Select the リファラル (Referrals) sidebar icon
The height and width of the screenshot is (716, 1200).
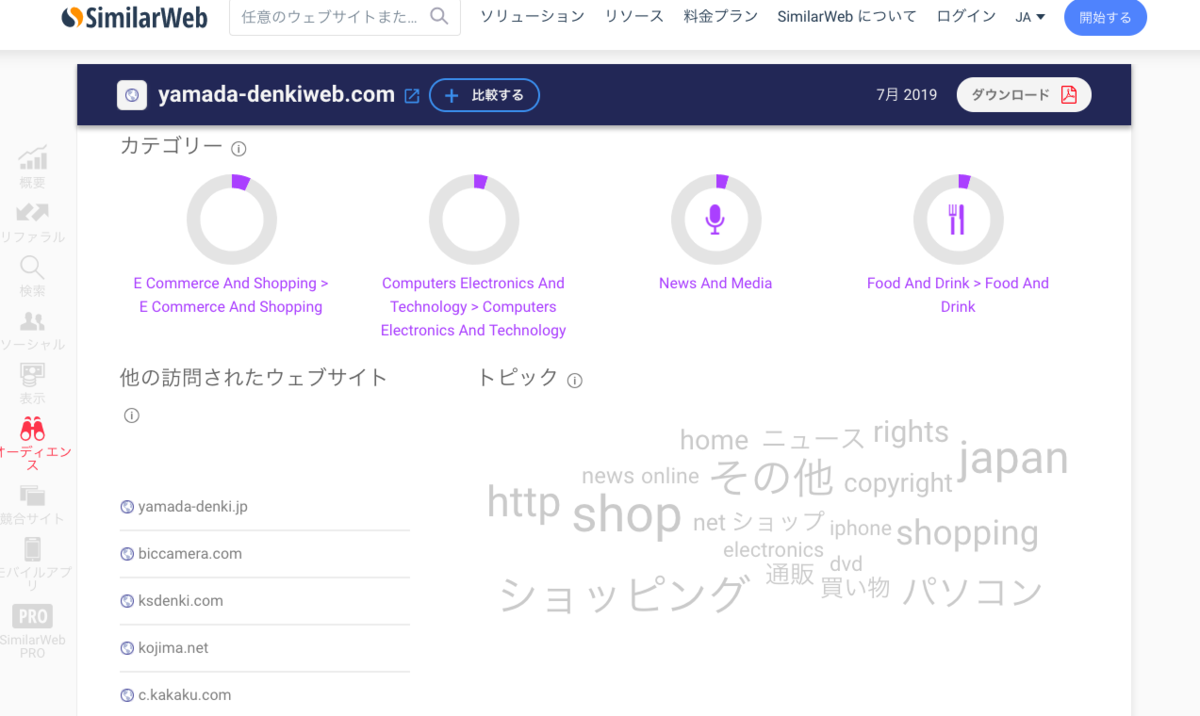33,211
